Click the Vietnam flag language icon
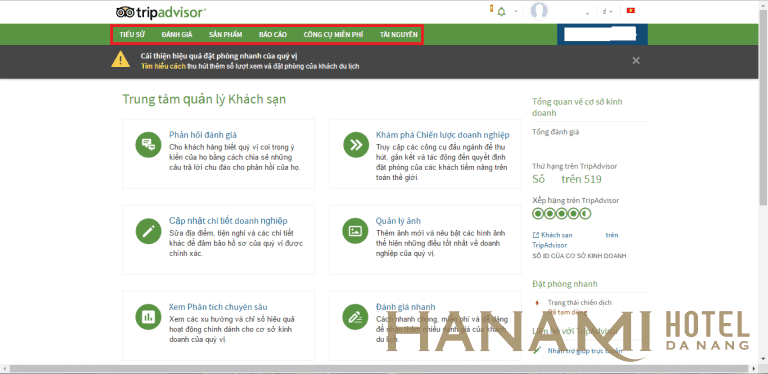768x374 pixels. [x=631, y=10]
